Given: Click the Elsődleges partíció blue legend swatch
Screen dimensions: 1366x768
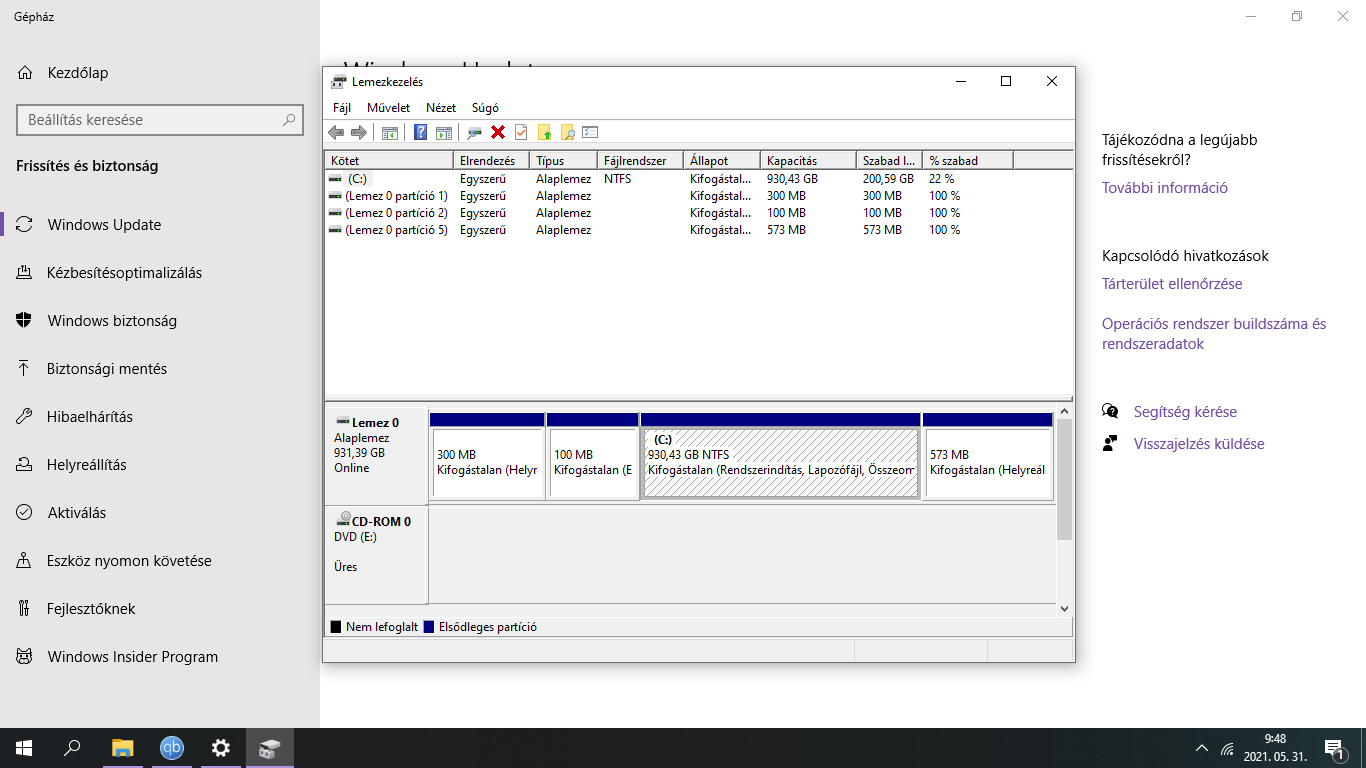Looking at the screenshot, I should coord(429,627).
